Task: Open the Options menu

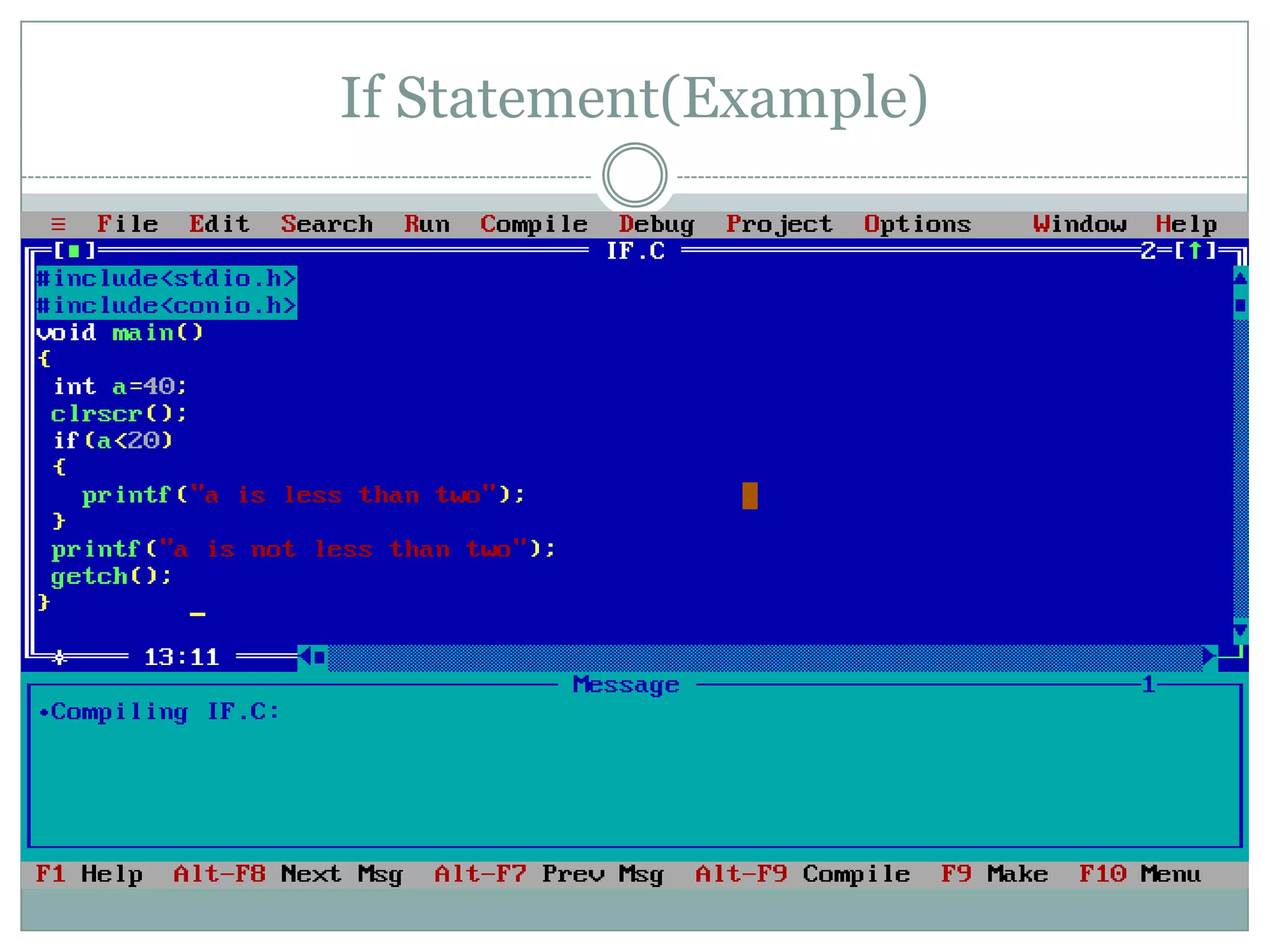Action: tap(918, 224)
